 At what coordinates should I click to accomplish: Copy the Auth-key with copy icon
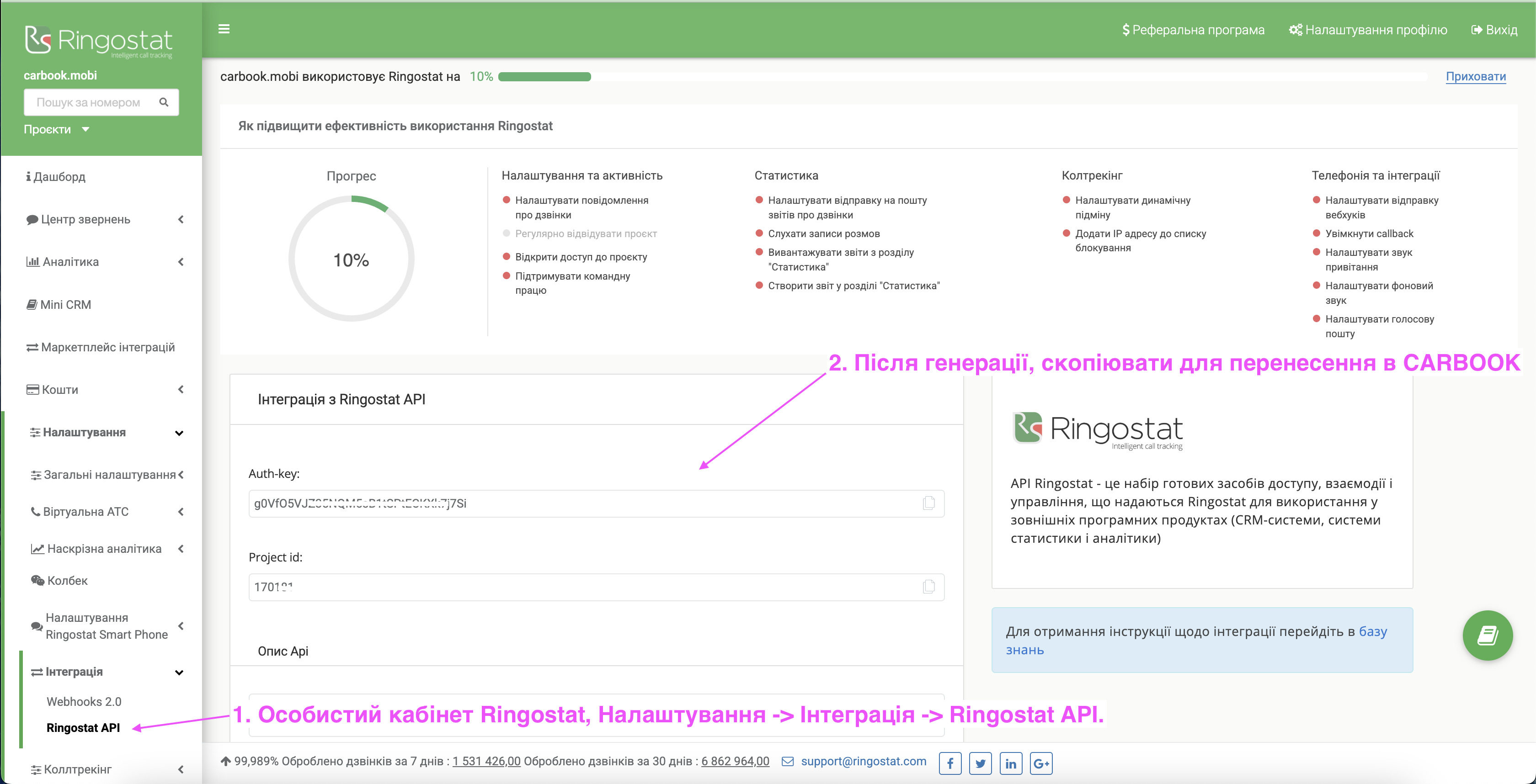point(928,503)
